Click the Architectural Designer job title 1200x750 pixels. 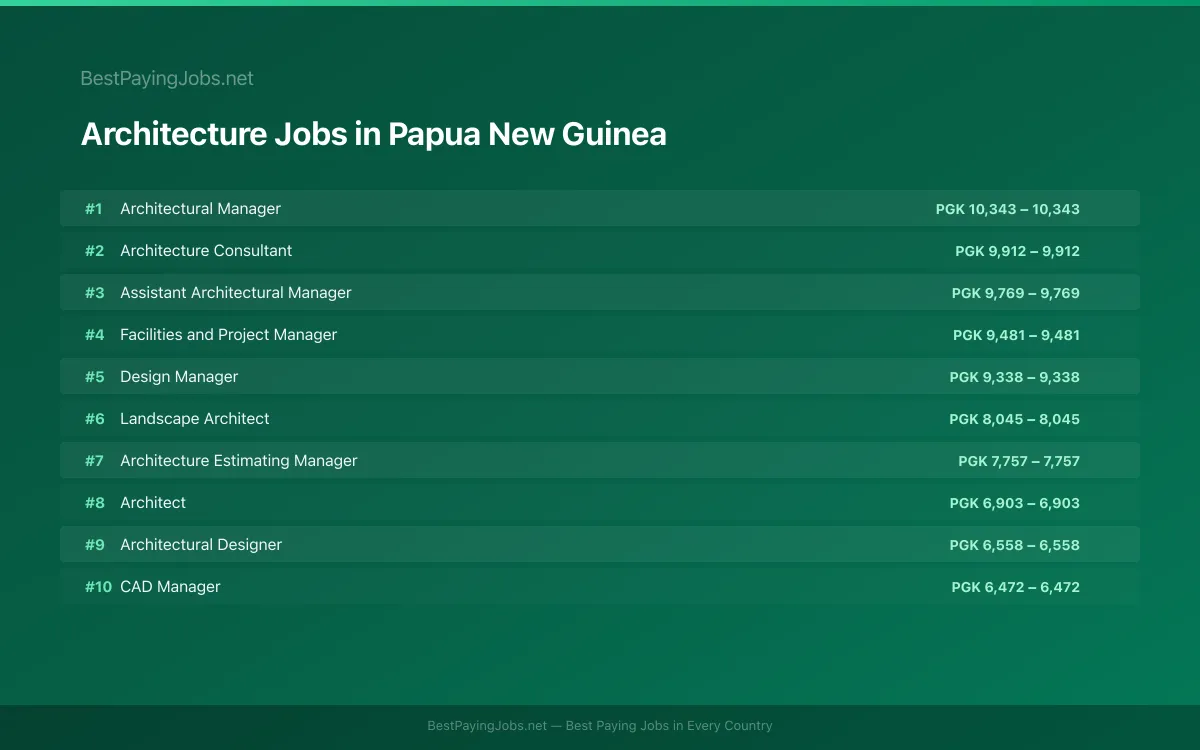(201, 545)
